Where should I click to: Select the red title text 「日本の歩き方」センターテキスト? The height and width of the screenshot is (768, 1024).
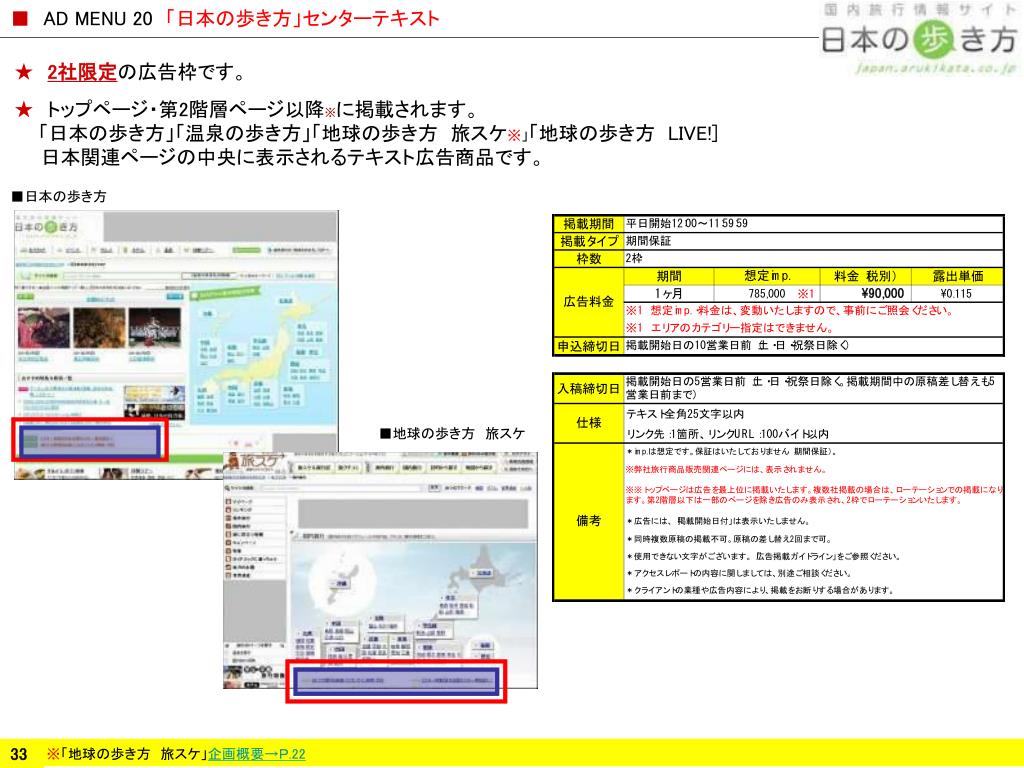[x=302, y=18]
